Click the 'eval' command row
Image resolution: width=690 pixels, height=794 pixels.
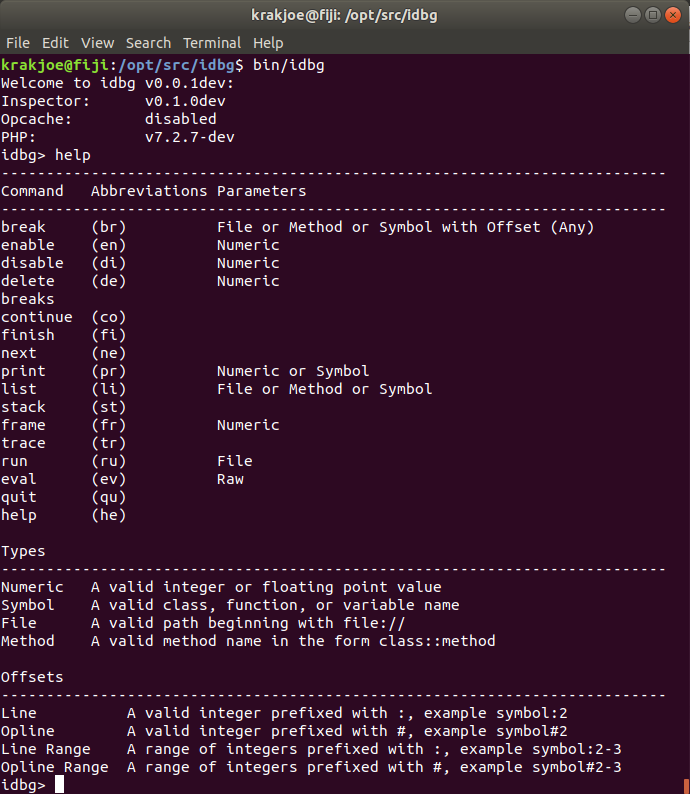122,479
